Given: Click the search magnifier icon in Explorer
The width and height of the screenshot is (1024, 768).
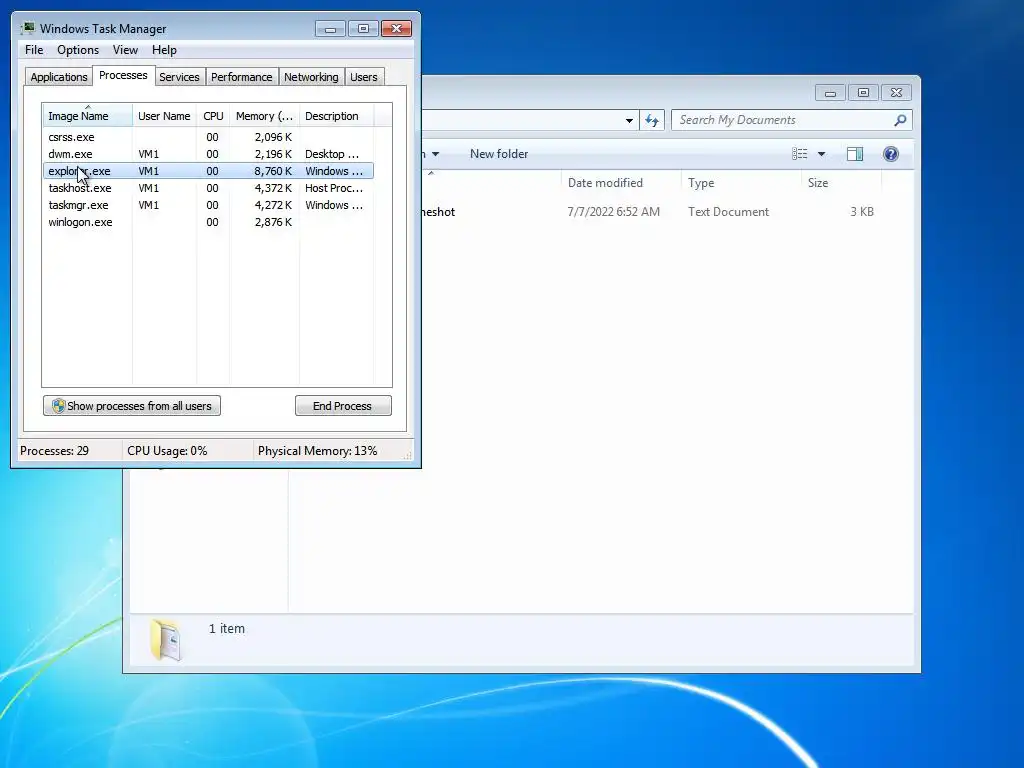Looking at the screenshot, I should coord(900,120).
